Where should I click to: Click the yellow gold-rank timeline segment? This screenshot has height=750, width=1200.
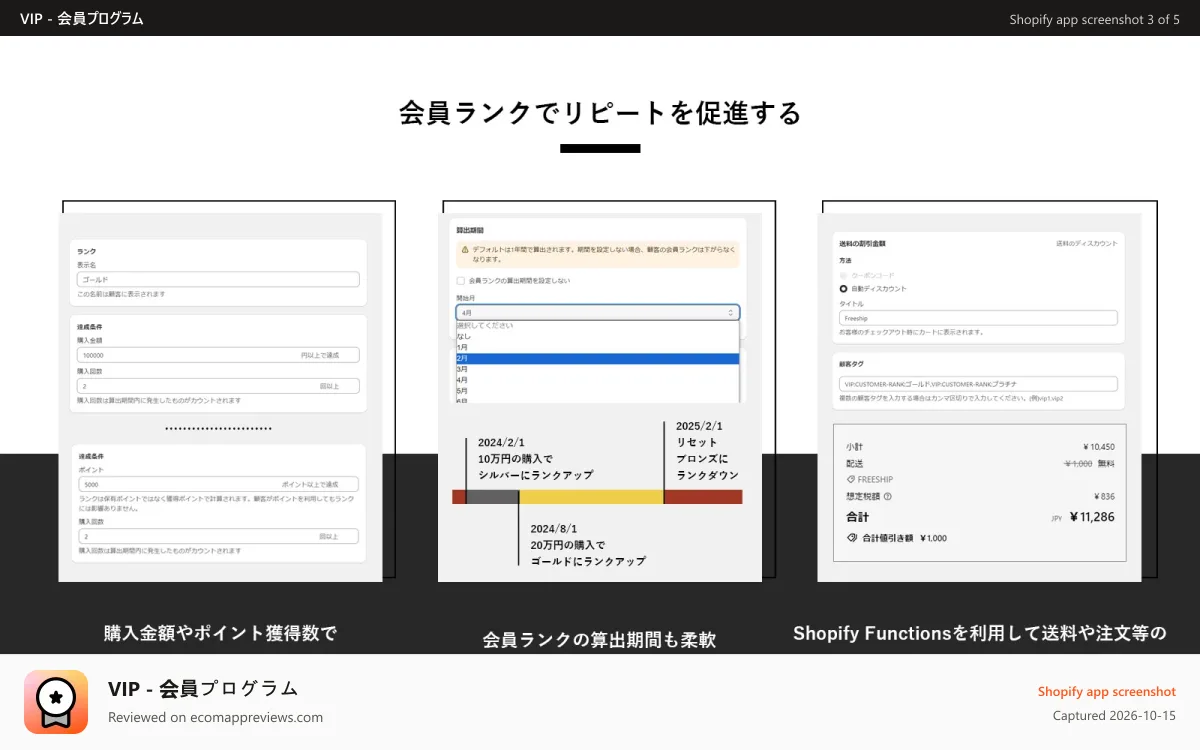pyautogui.click(x=591, y=496)
